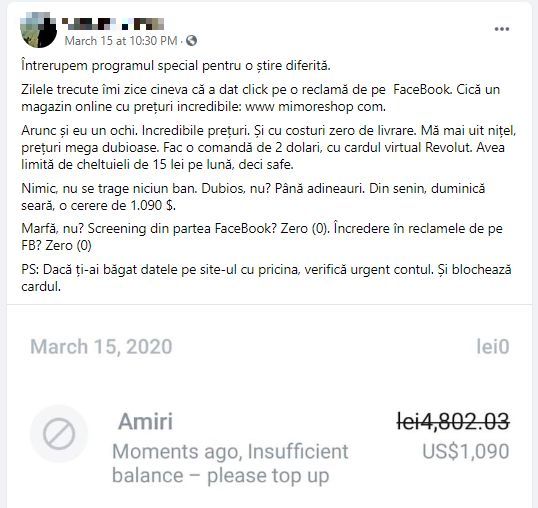Image resolution: width=538 pixels, height=508 pixels.
Task: Open the post options three-dot menu
Action: 502,29
